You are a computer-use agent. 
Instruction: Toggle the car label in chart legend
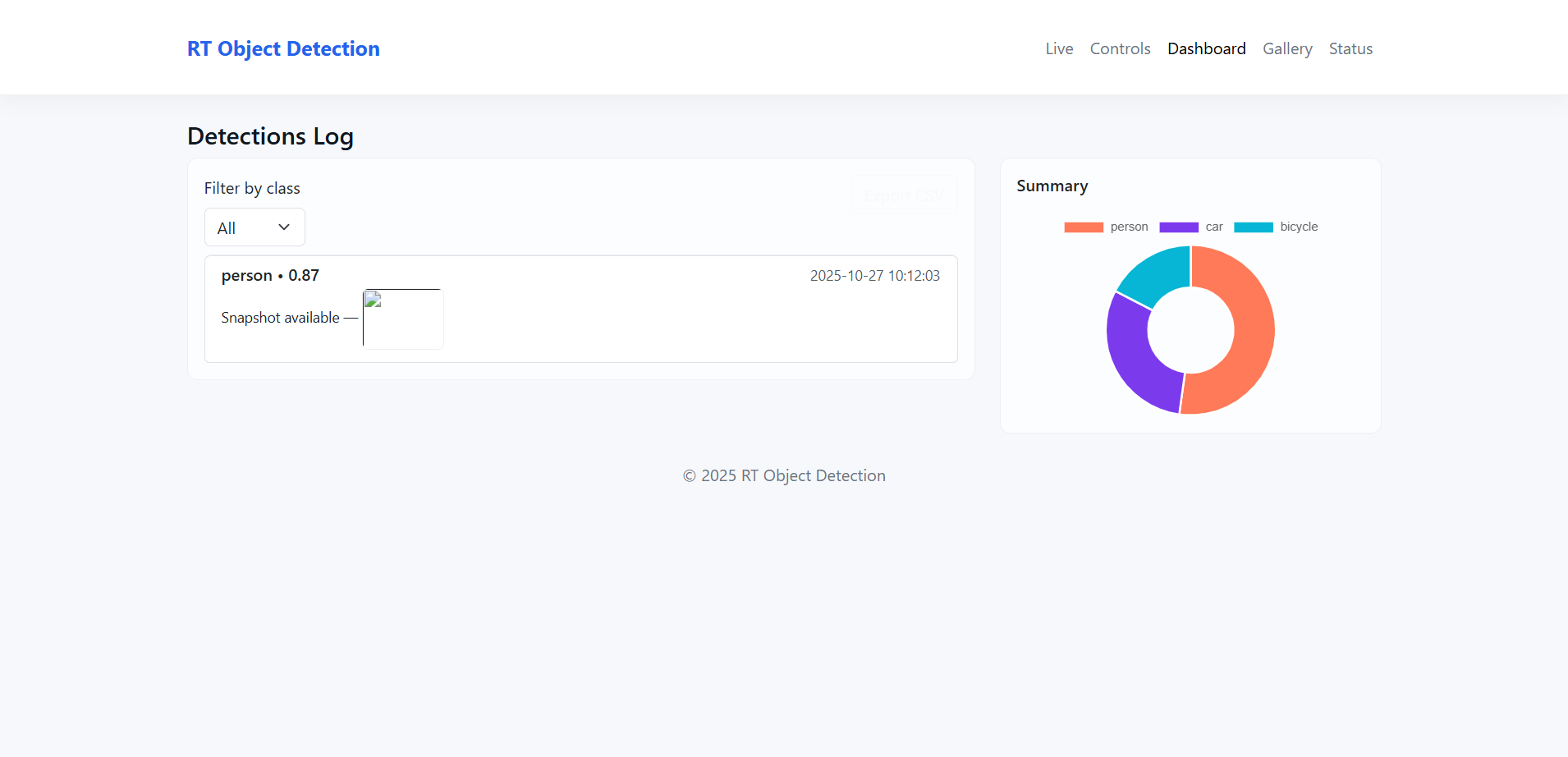(1213, 227)
